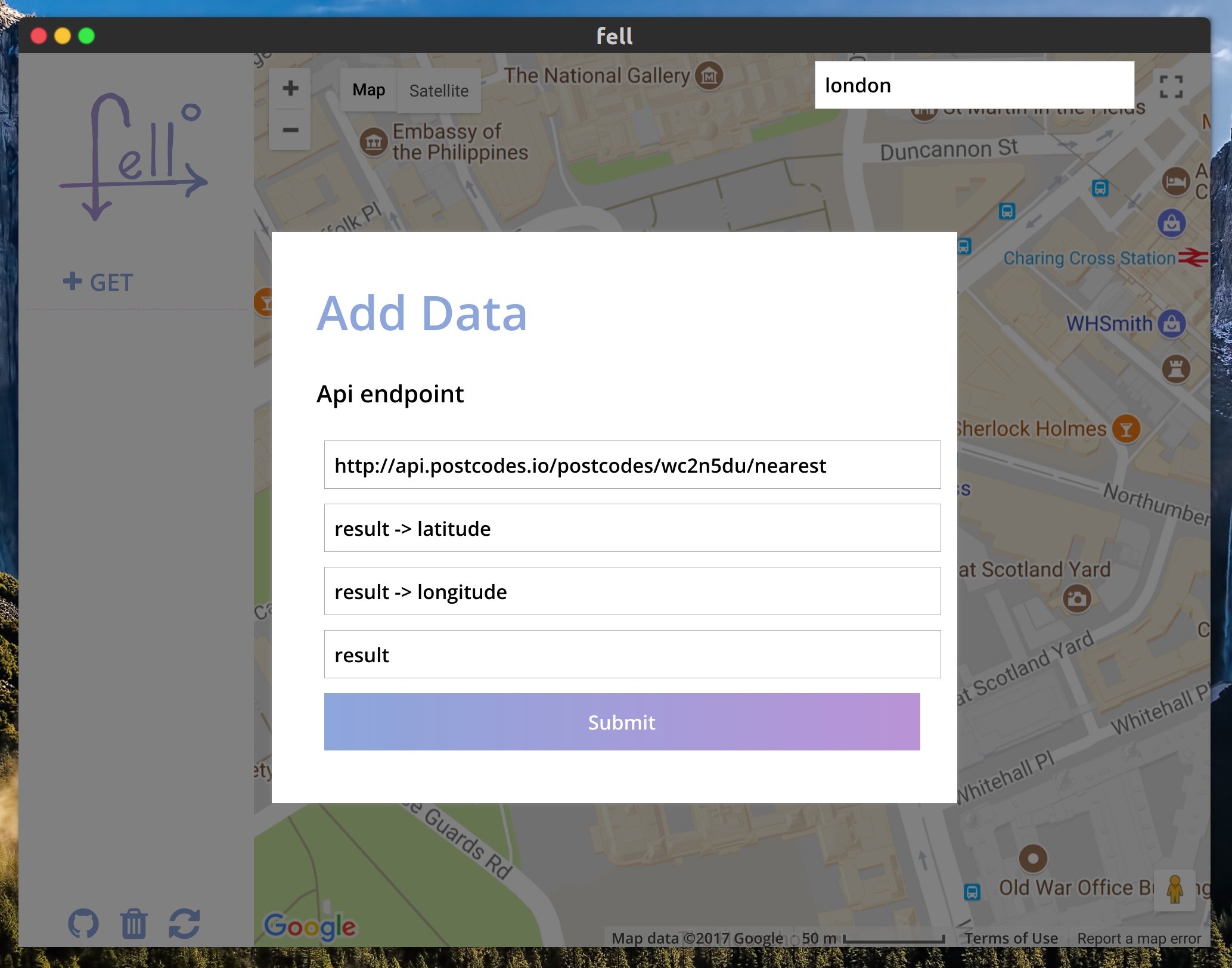The width and height of the screenshot is (1232, 968).
Task: Open Terms of Use link
Action: [1011, 938]
